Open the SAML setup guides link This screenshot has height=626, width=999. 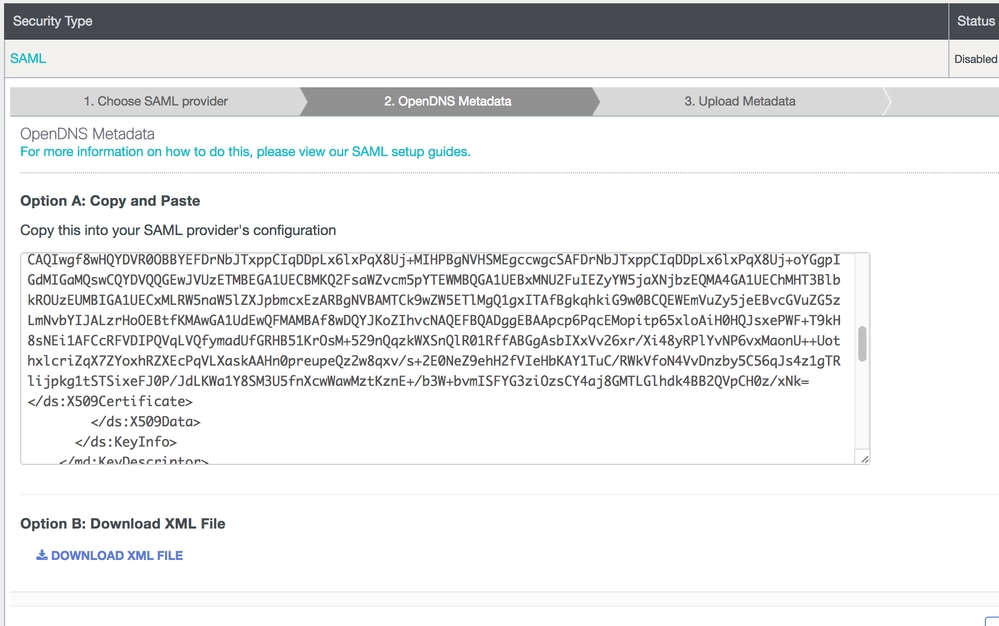coord(245,152)
